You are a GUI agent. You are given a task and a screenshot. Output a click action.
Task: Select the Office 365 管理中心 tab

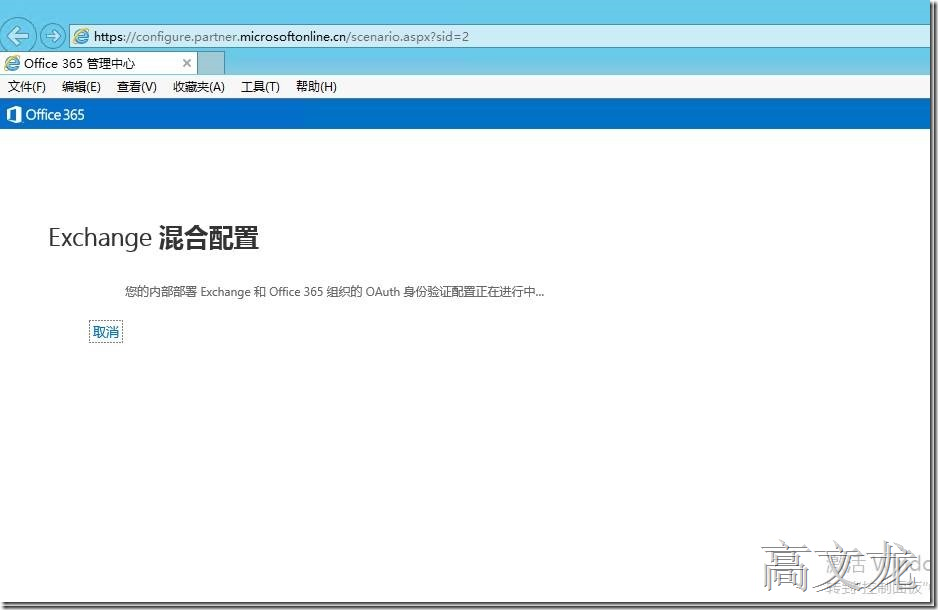pos(99,63)
